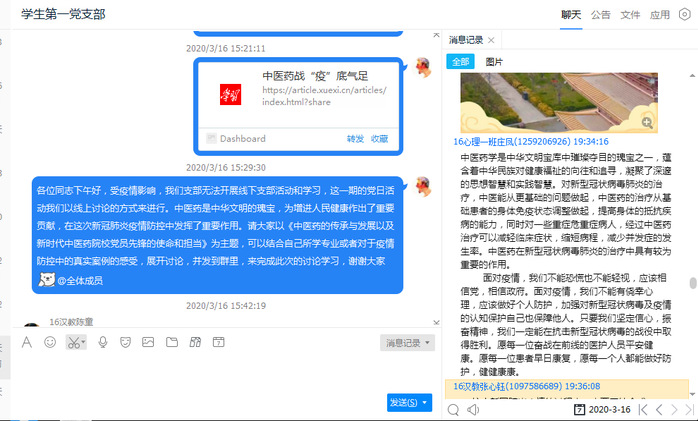Viewport: 698px width, 421px height.
Task: Open the sticker face icon
Action: [125, 342]
